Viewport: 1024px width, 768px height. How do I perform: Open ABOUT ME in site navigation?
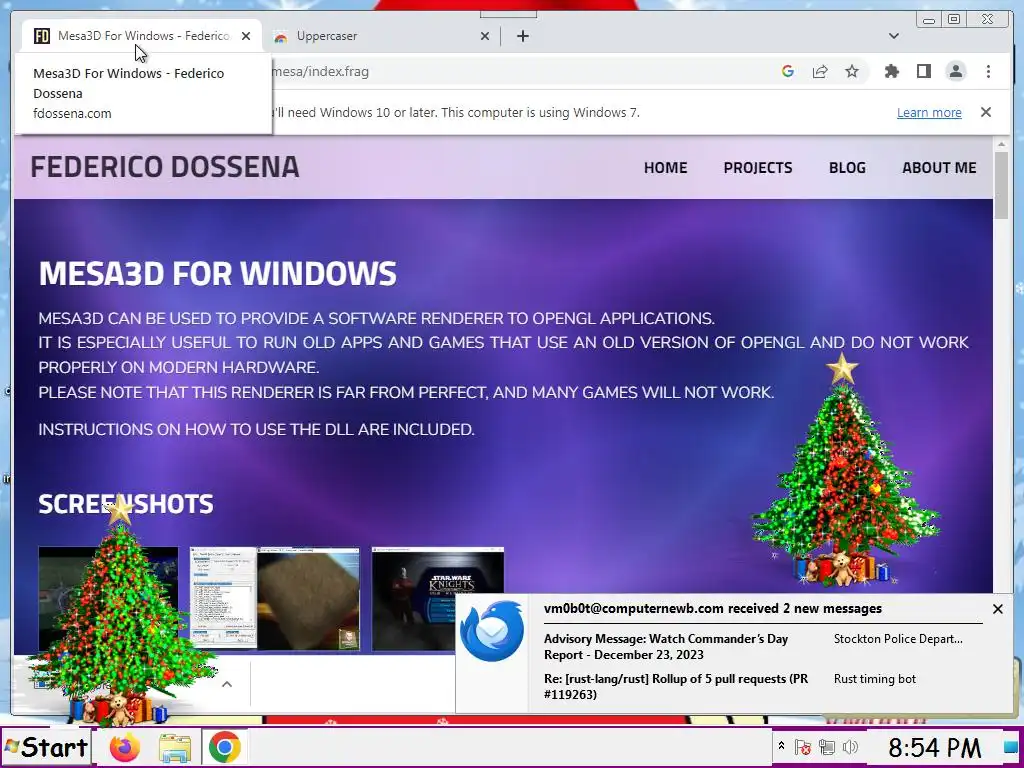939,168
